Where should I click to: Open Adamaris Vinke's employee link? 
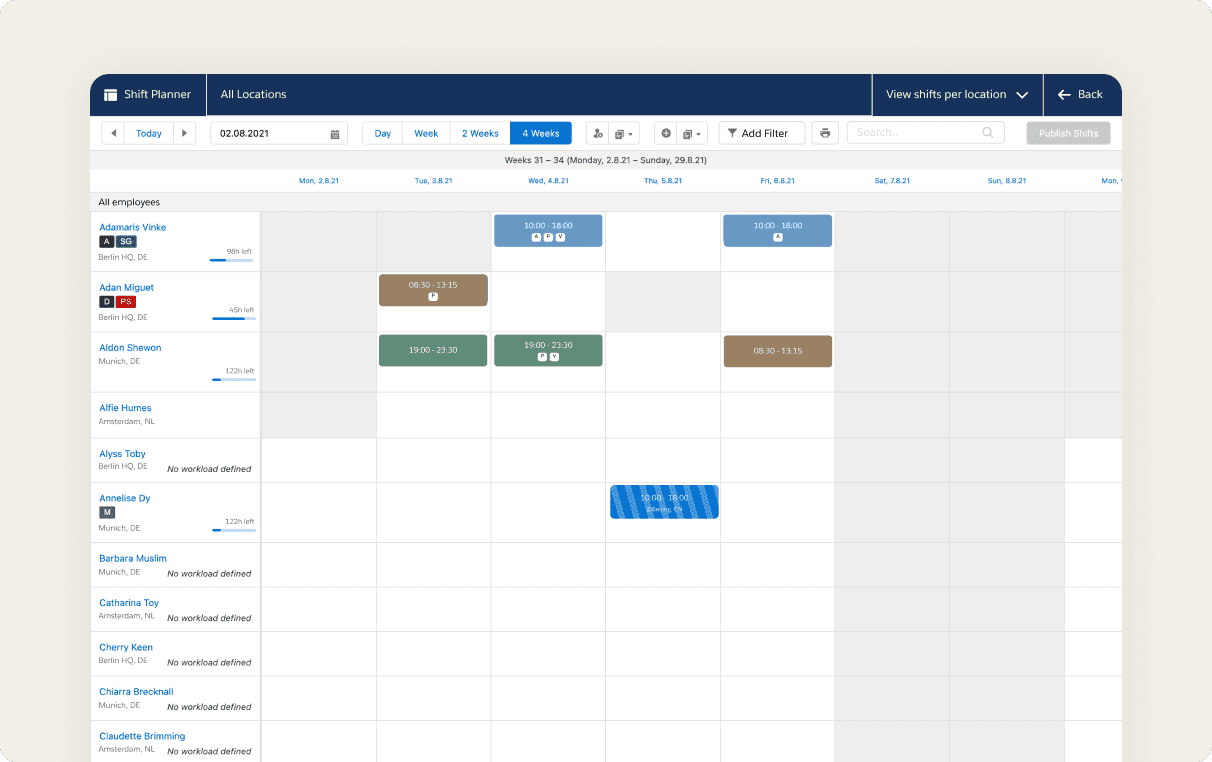133,227
